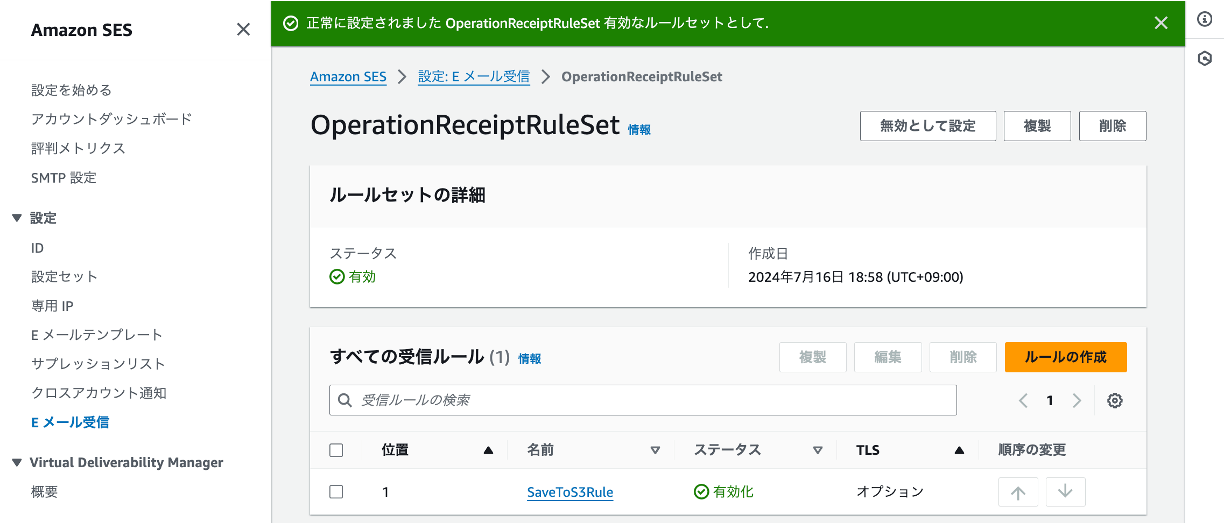The height and width of the screenshot is (524, 1224).
Task: Go to previous page of receipt rules
Action: point(1023,400)
